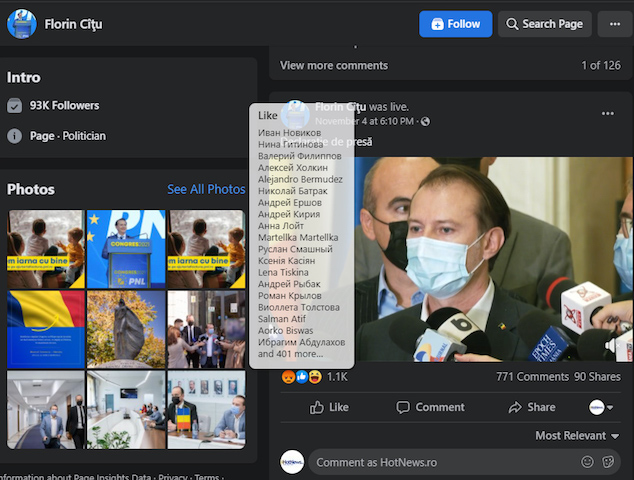Insert an emoji in the comment box
This screenshot has height=480, width=634.
click(x=587, y=462)
